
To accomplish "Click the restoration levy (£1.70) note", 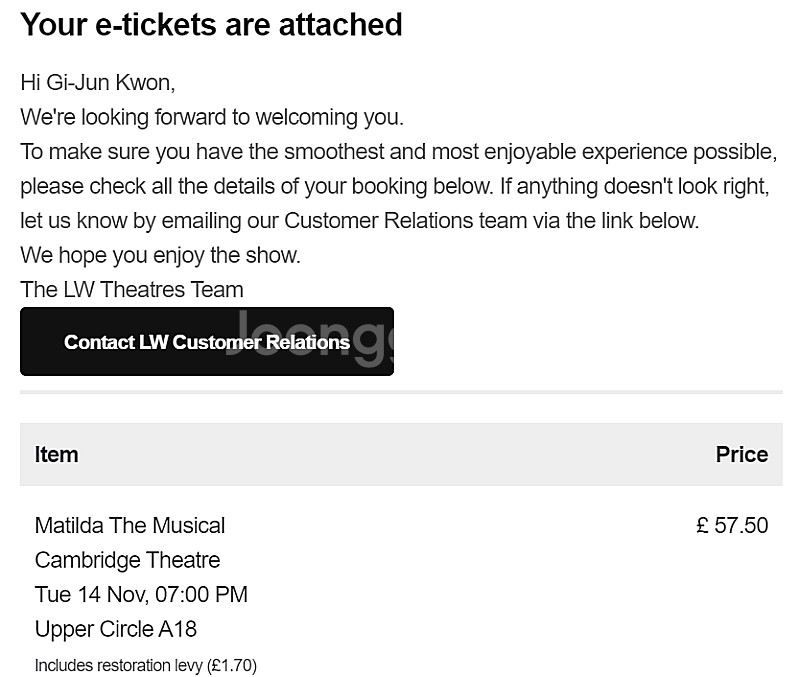I will pyautogui.click(x=146, y=665).
